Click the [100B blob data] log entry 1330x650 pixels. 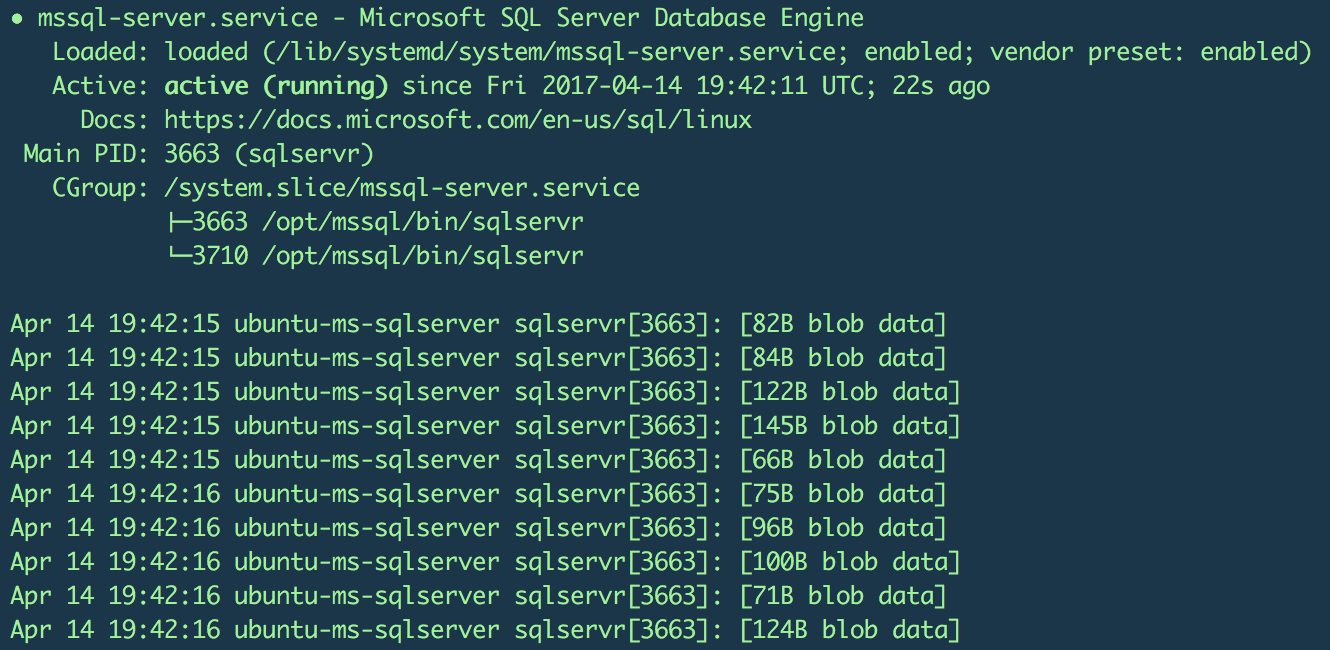point(849,562)
